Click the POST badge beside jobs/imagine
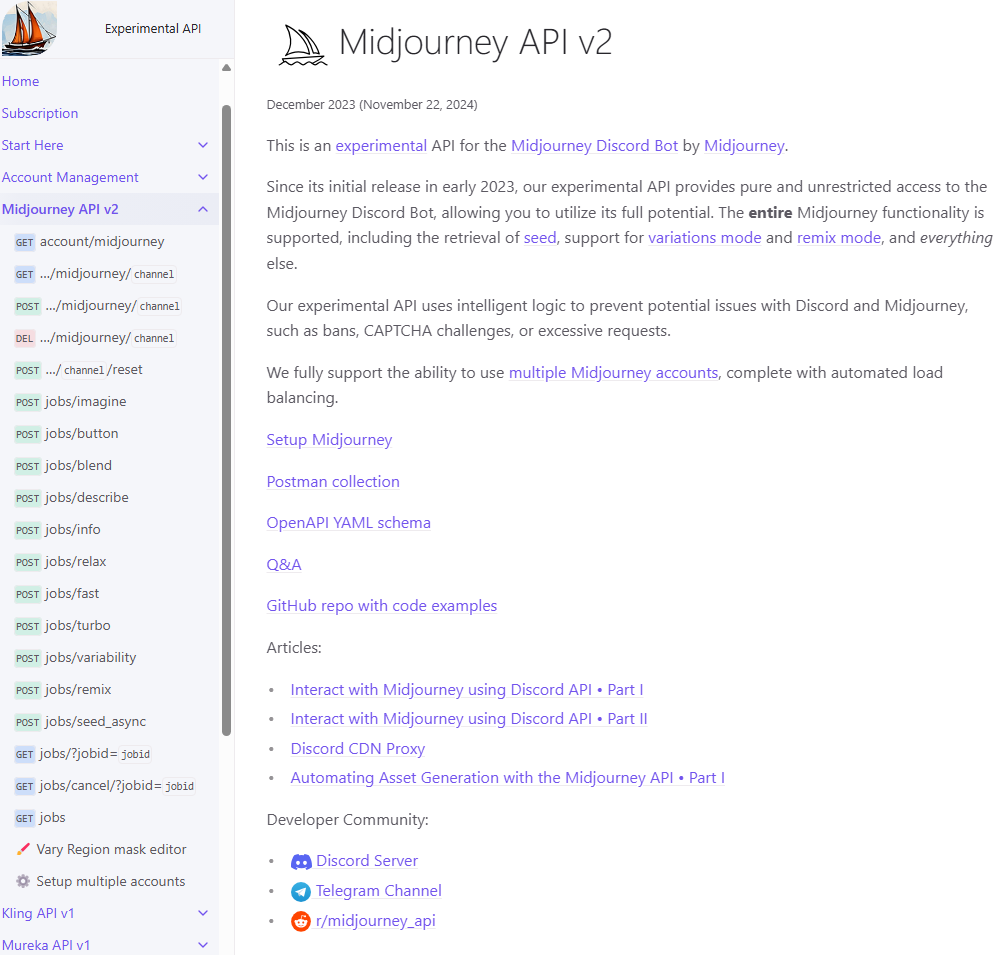Viewport: 1006px width, 955px height. [28, 403]
